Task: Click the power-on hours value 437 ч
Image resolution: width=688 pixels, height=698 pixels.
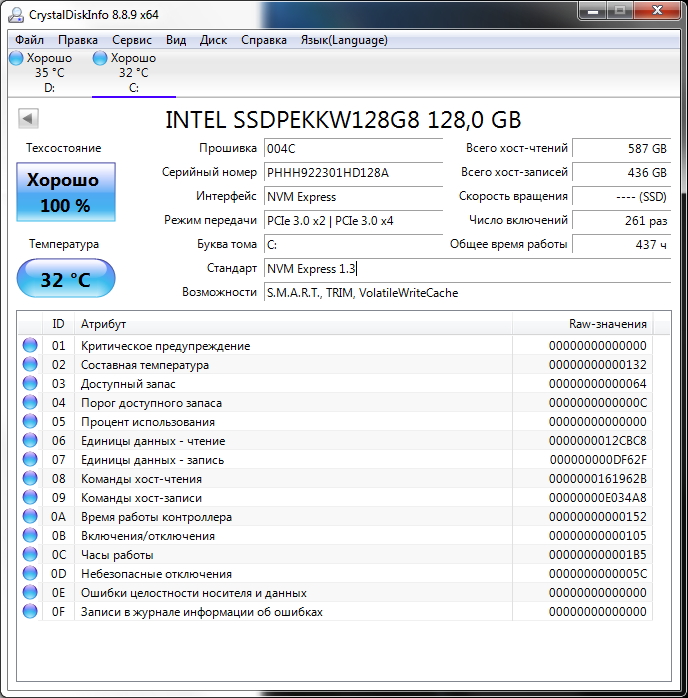Action: point(621,244)
